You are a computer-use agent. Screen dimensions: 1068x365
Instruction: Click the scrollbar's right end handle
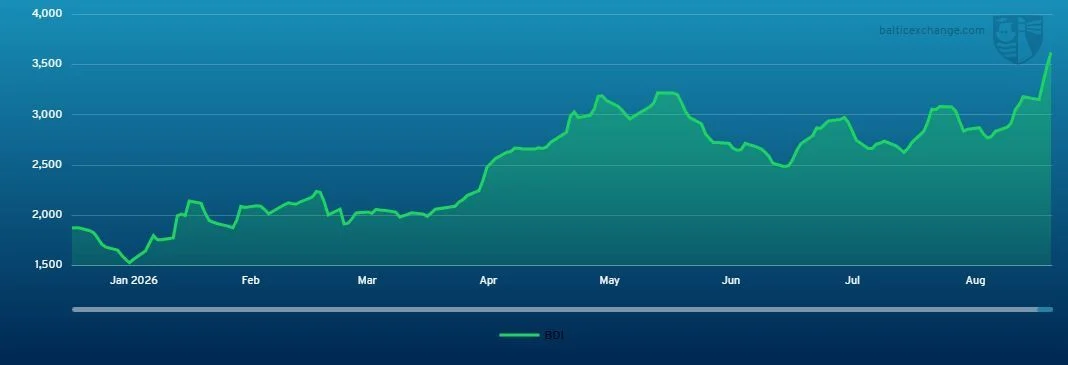click(1045, 309)
